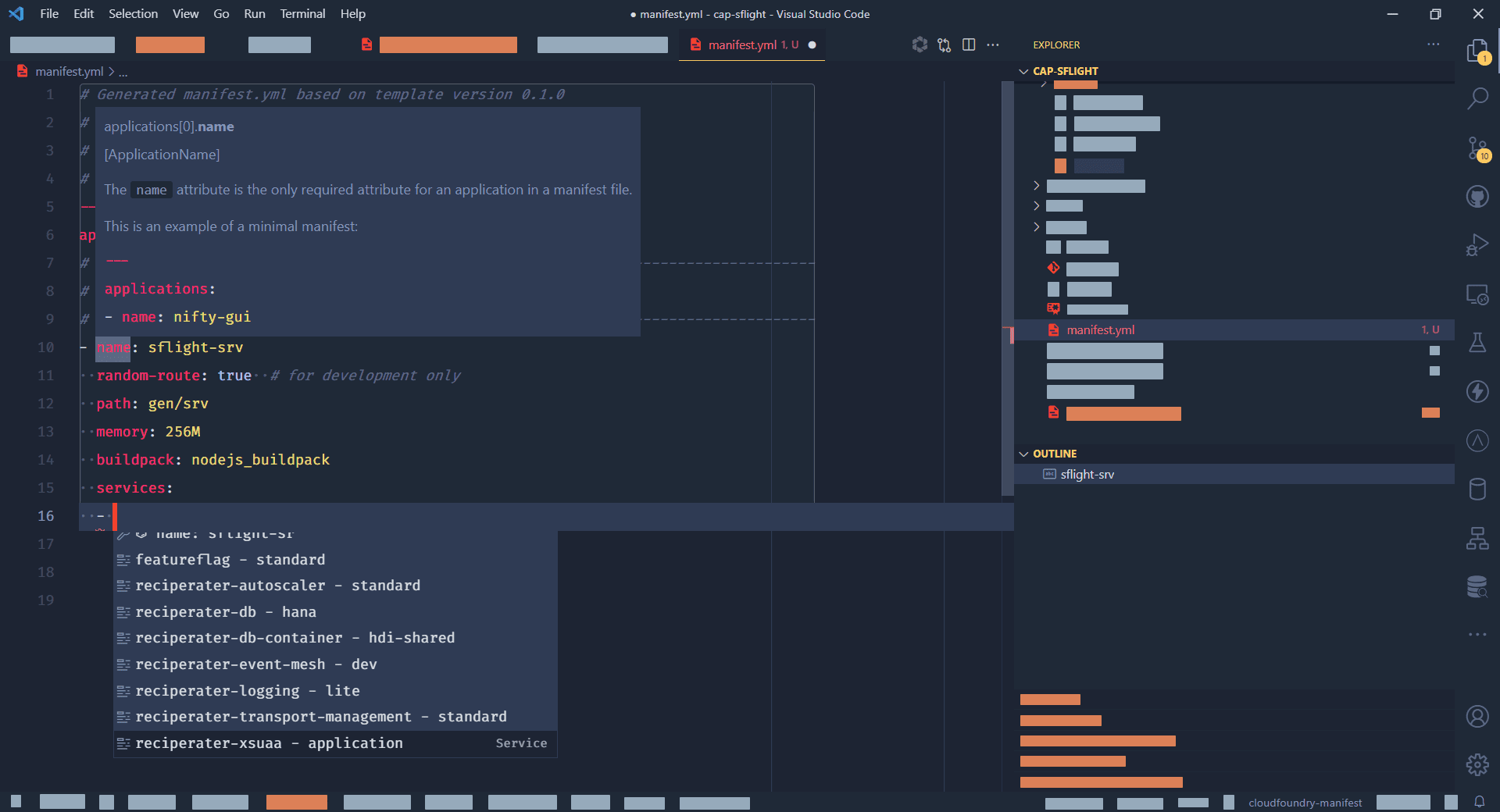Open the Help menu
Viewport: 1500px width, 812px height.
[x=352, y=13]
